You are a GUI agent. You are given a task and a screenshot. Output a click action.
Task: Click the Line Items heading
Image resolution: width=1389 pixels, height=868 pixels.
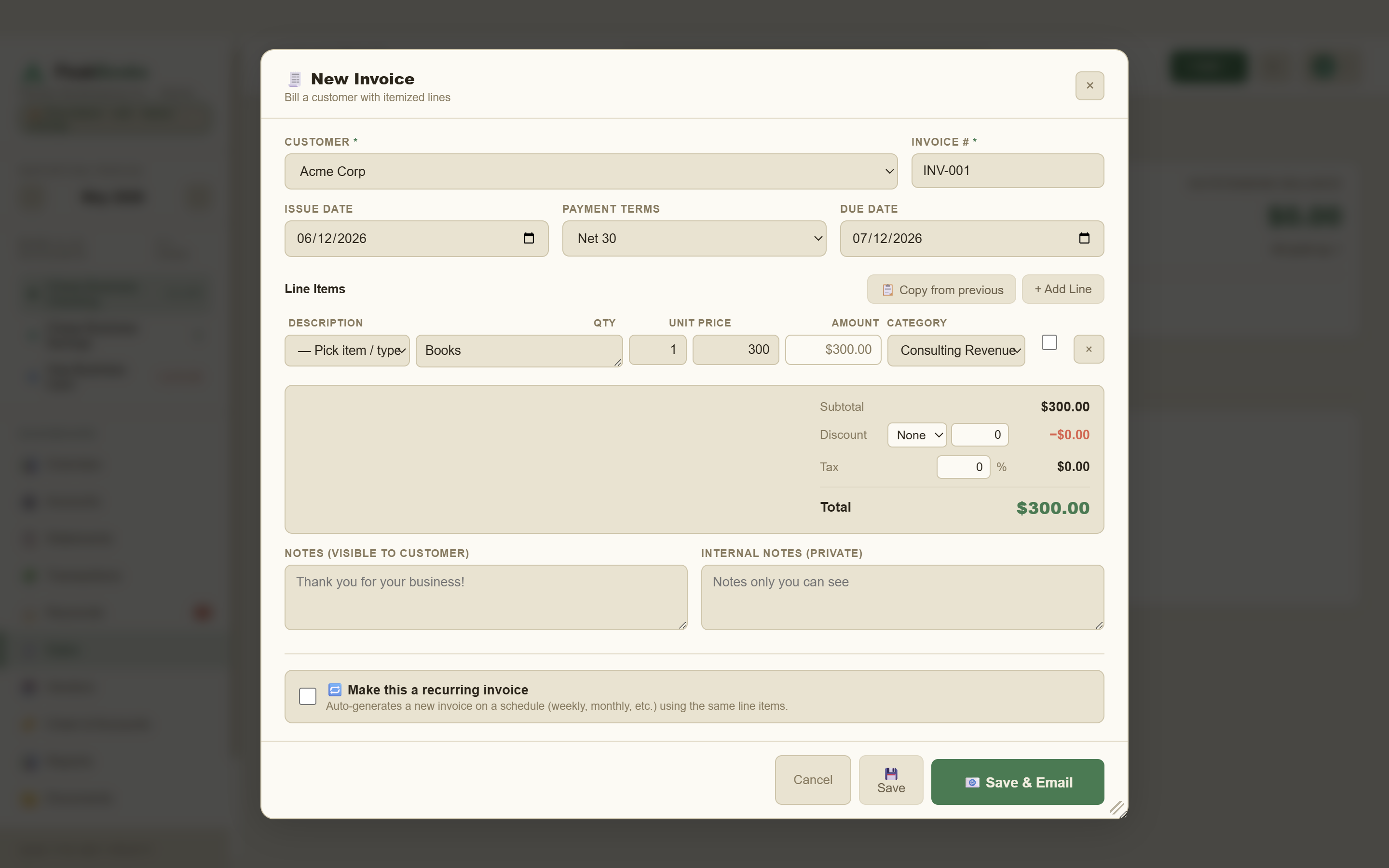coord(314,289)
